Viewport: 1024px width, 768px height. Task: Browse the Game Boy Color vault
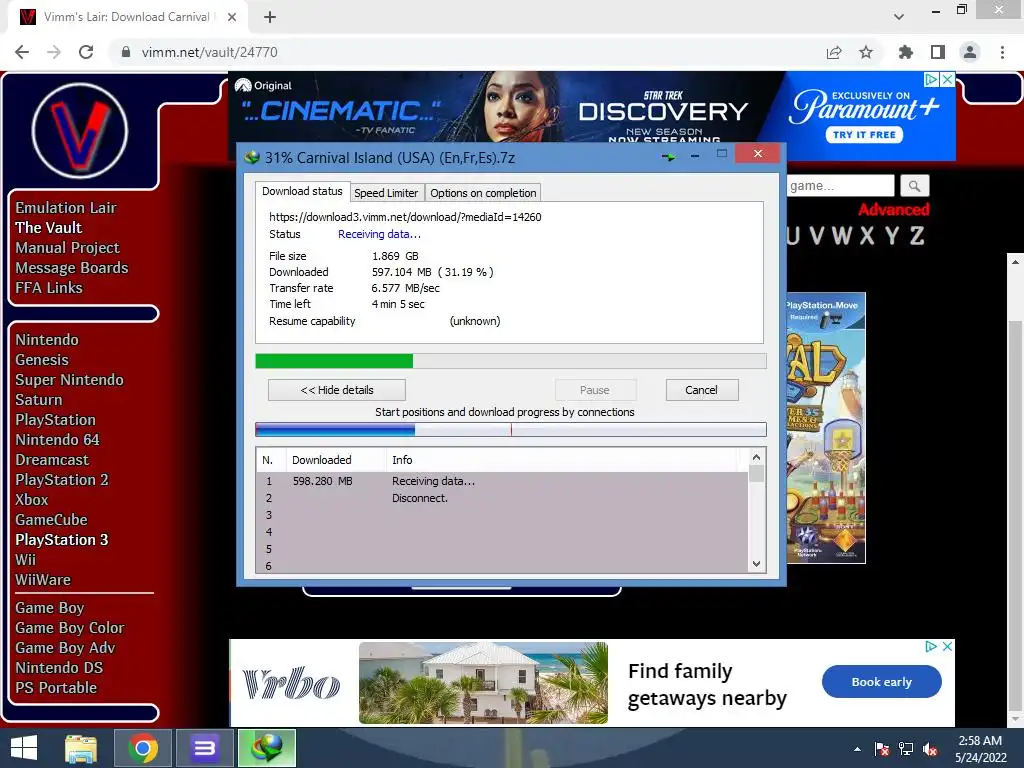tap(70, 628)
